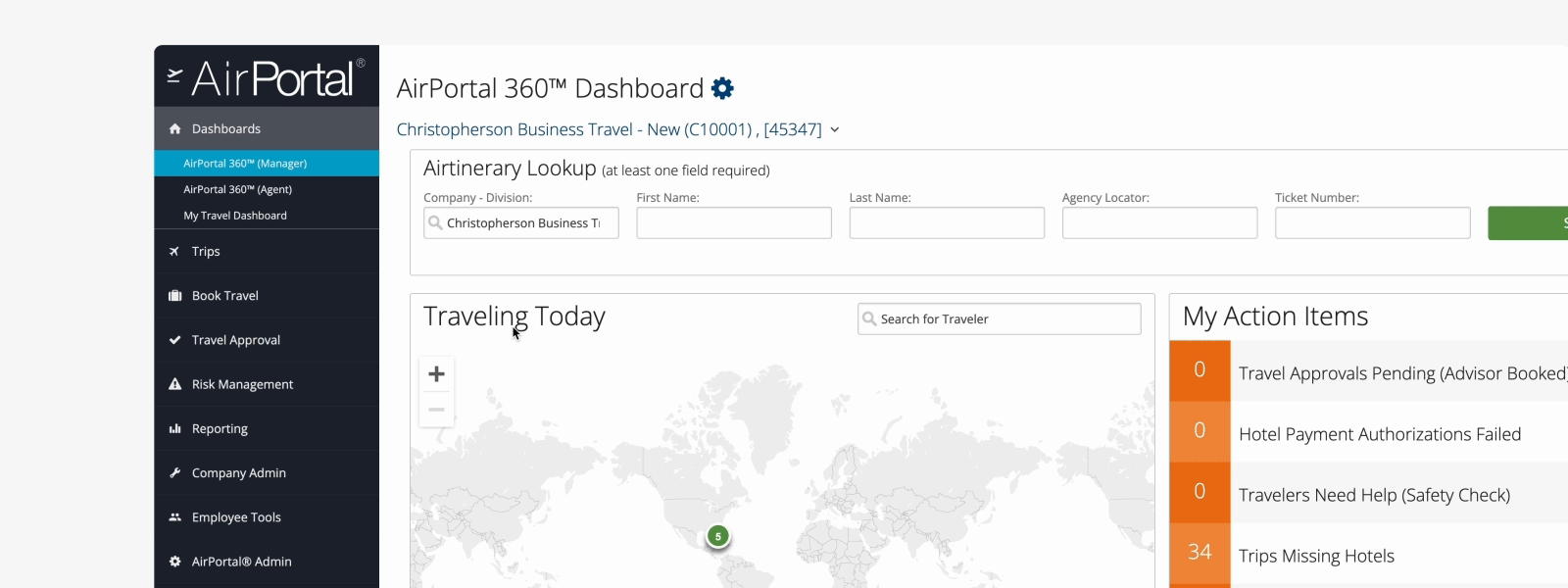1568x588 pixels.
Task: Click the My Action Items heading
Action: [x=1275, y=317]
